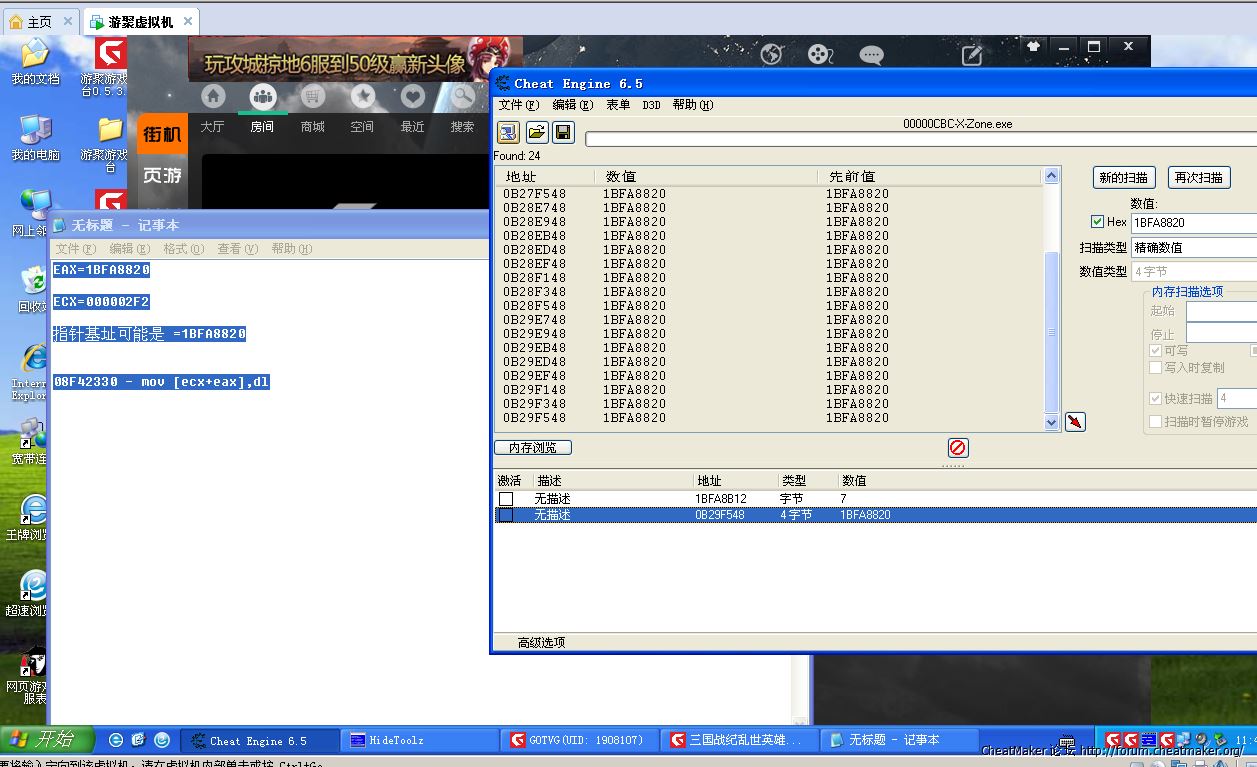This screenshot has height=767, width=1257.
Task: Click the save floppy disk icon
Action: point(563,133)
